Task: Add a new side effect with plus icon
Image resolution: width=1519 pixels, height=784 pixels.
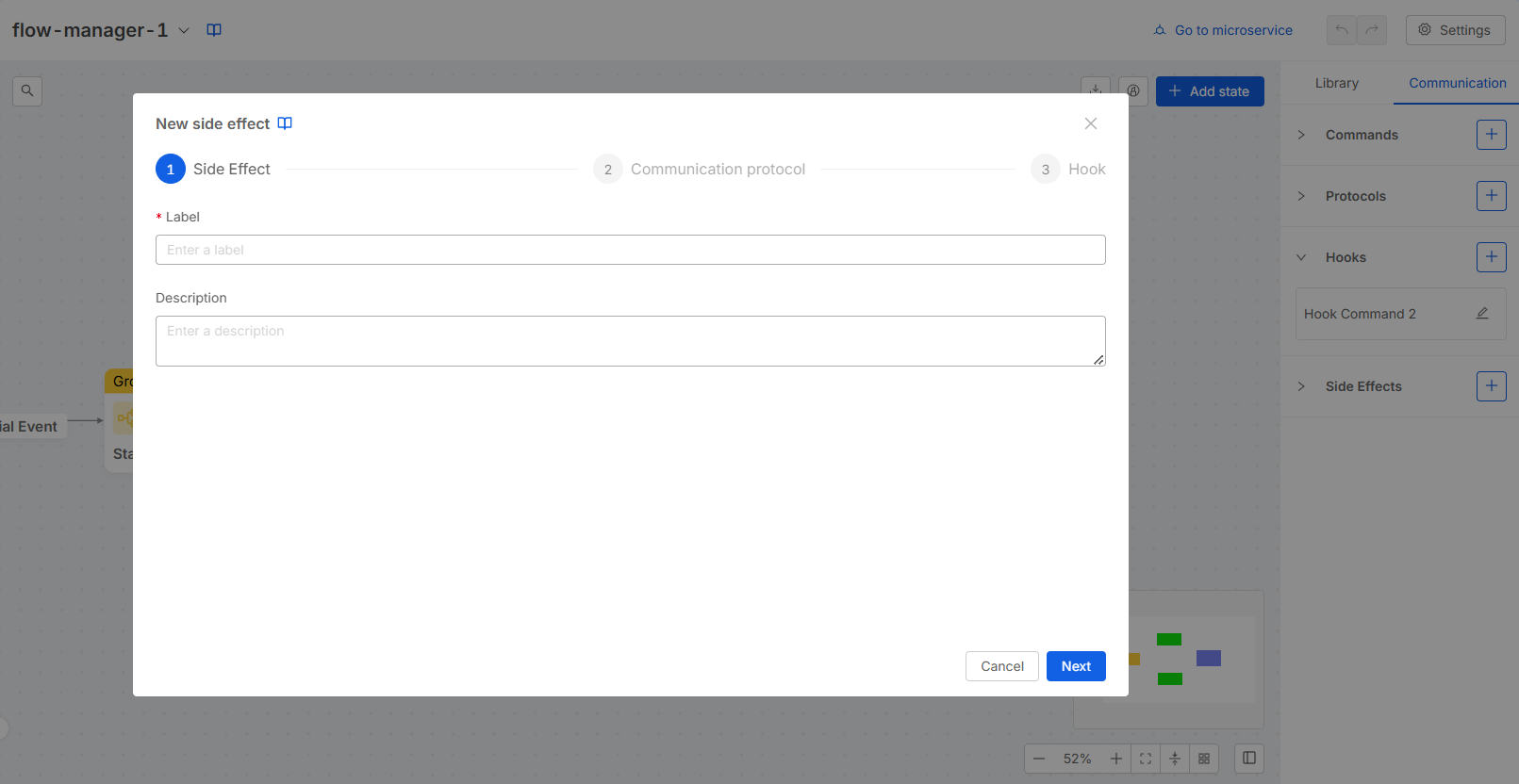Action: click(1491, 386)
